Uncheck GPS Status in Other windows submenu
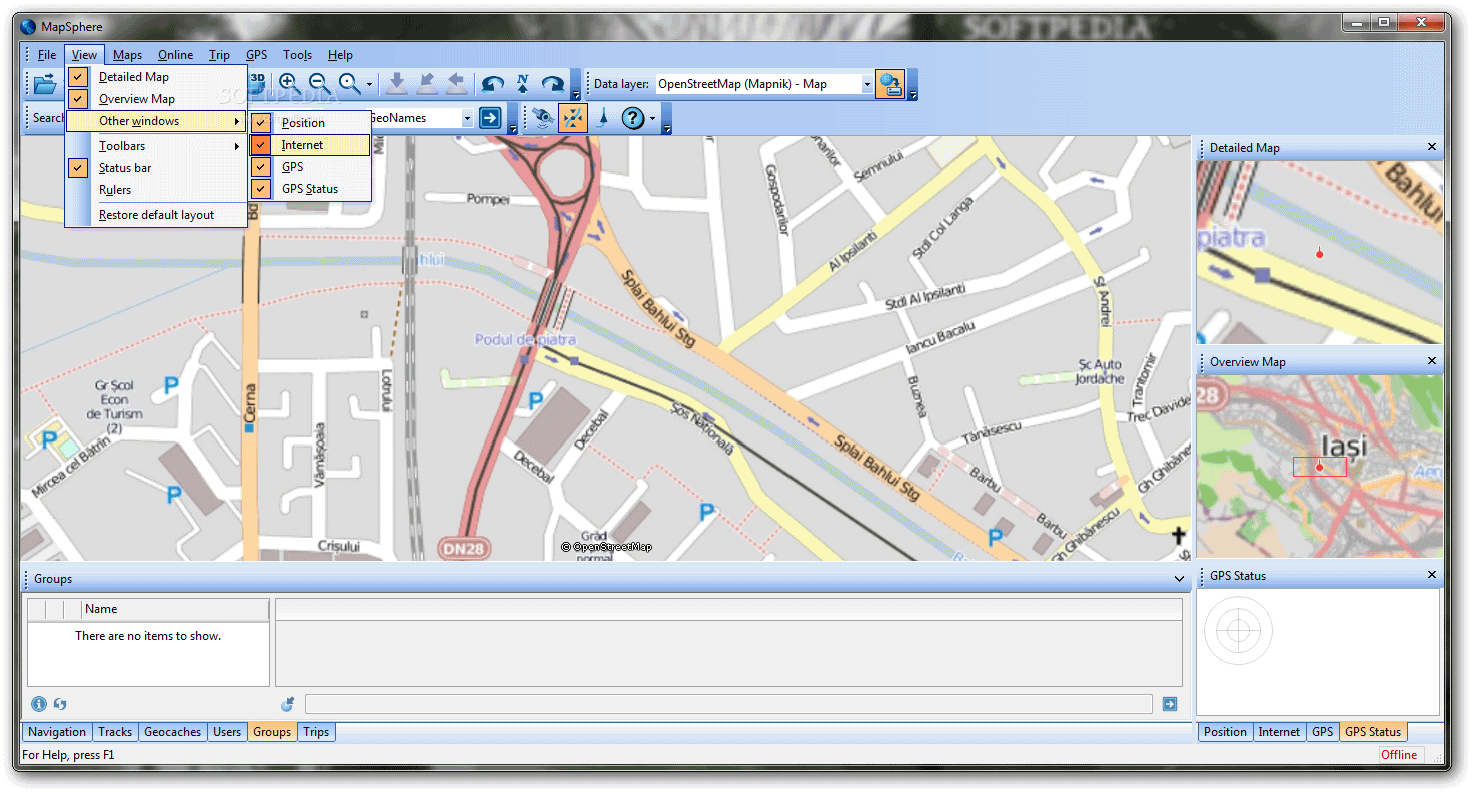Screen dimensions: 1472x792 click(261, 189)
